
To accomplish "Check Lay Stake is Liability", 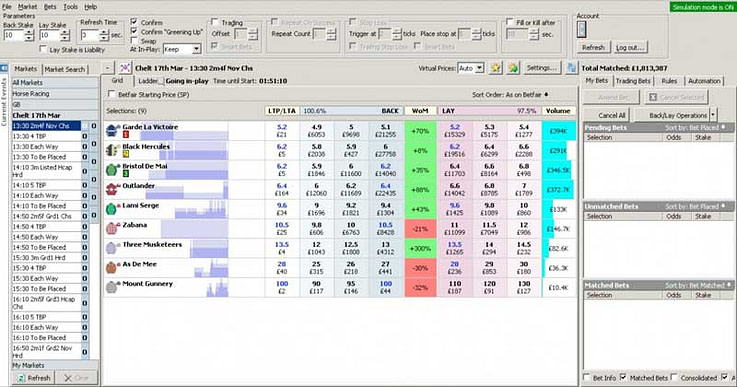I will 43,49.
